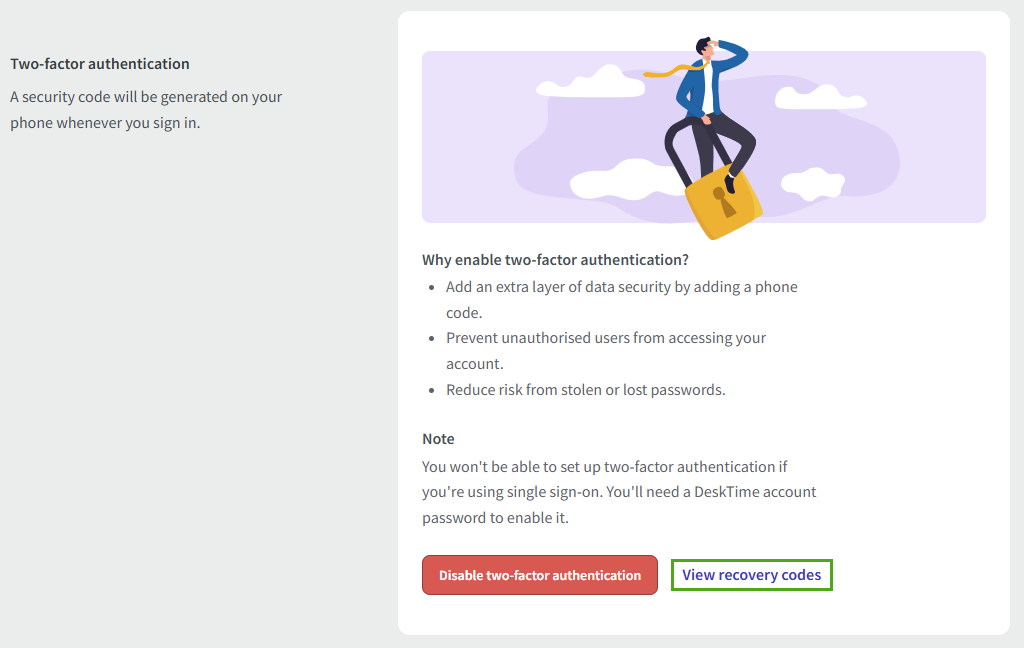Screen dimensions: 1024x648
Task: Click the green border around View recovery codes
Action: [751, 560]
